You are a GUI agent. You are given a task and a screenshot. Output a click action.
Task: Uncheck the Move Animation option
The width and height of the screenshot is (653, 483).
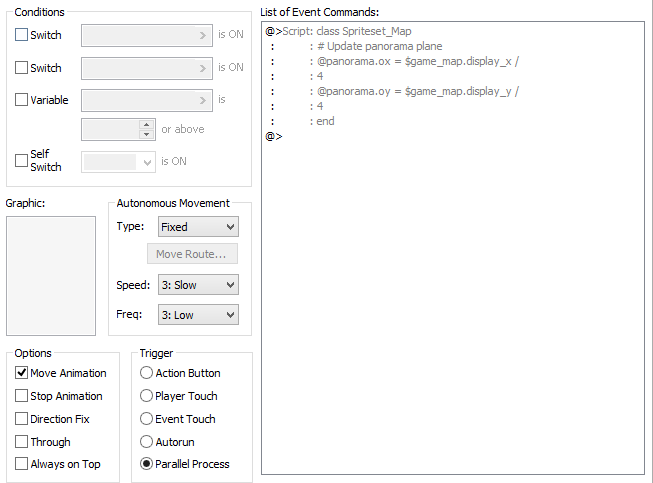click(x=22, y=373)
